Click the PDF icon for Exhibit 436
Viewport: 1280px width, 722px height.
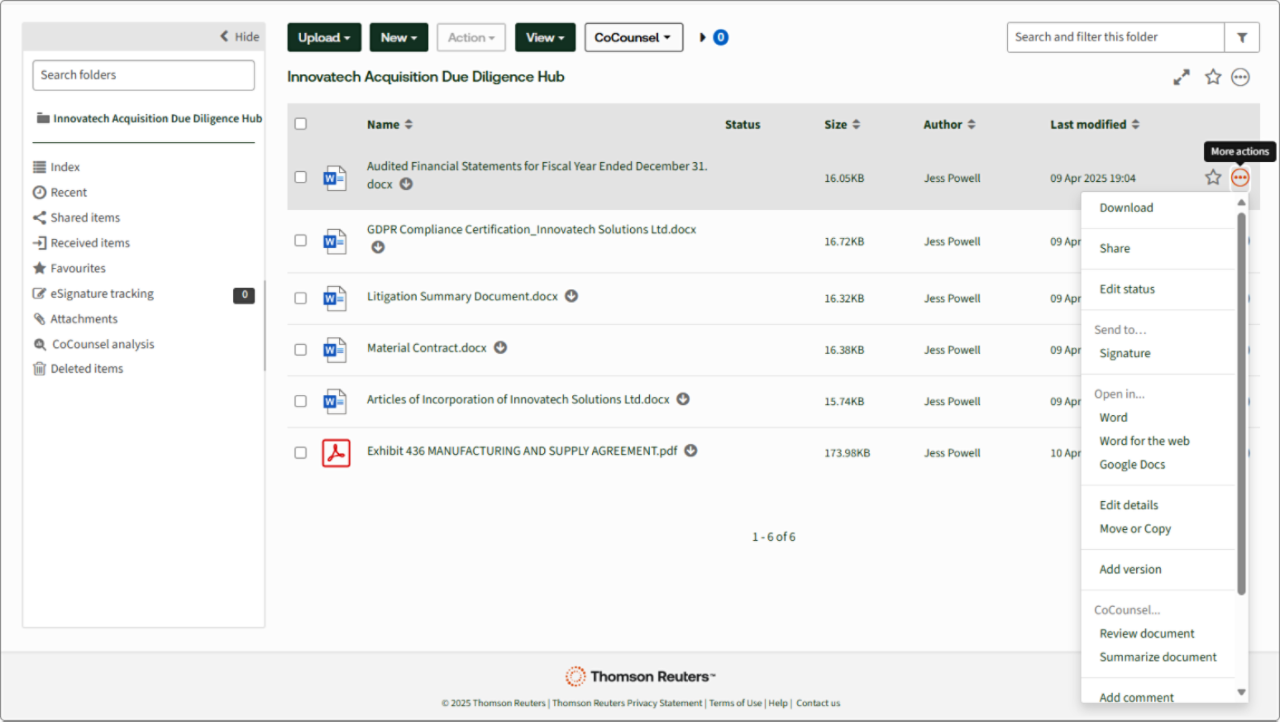point(336,453)
